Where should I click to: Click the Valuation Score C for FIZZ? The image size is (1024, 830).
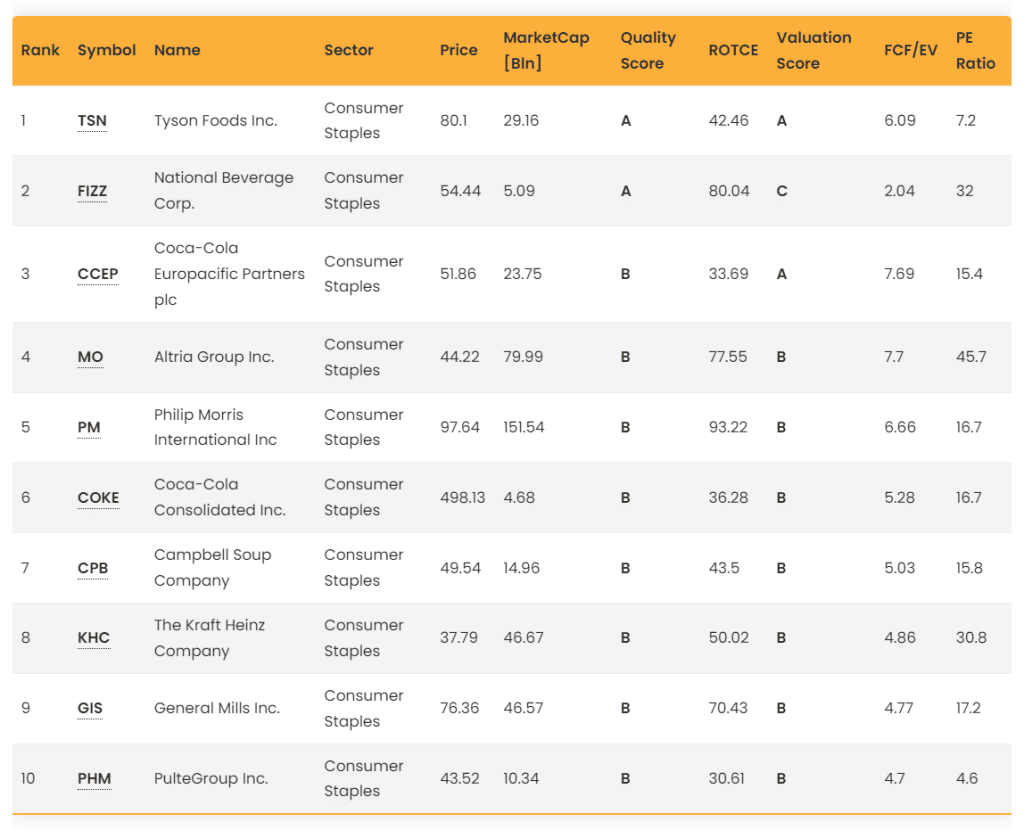[782, 191]
